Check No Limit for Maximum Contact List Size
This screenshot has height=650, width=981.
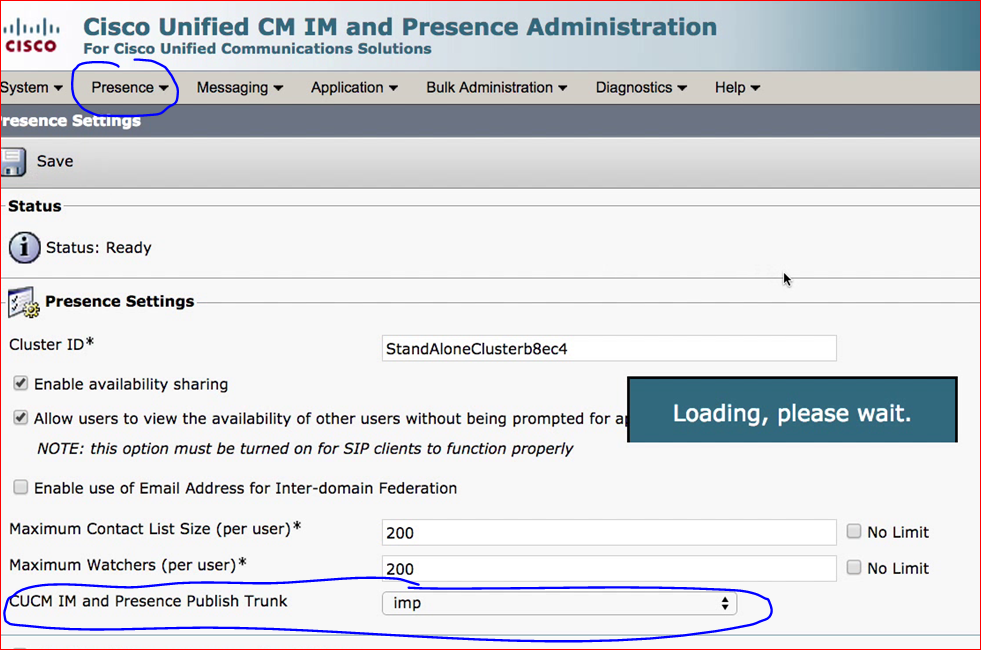854,531
